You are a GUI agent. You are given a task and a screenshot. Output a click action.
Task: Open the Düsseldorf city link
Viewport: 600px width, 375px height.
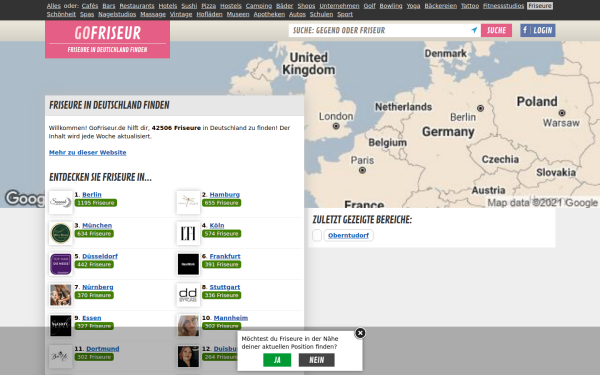point(100,256)
